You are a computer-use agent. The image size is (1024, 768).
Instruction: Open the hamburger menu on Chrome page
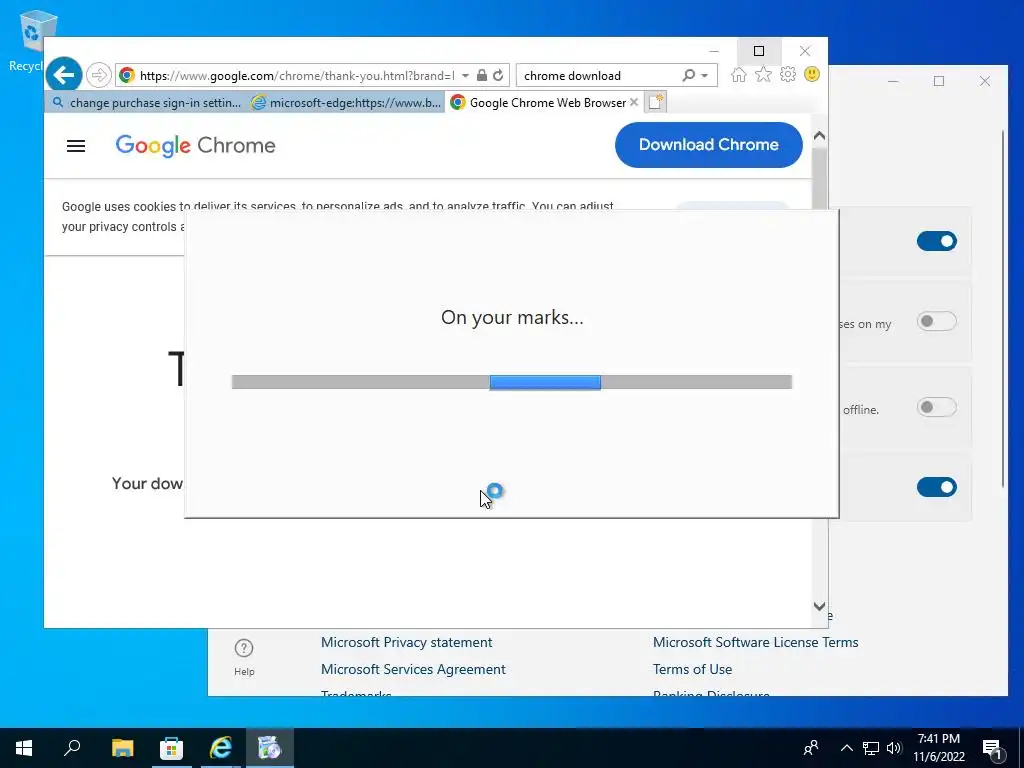pos(76,146)
